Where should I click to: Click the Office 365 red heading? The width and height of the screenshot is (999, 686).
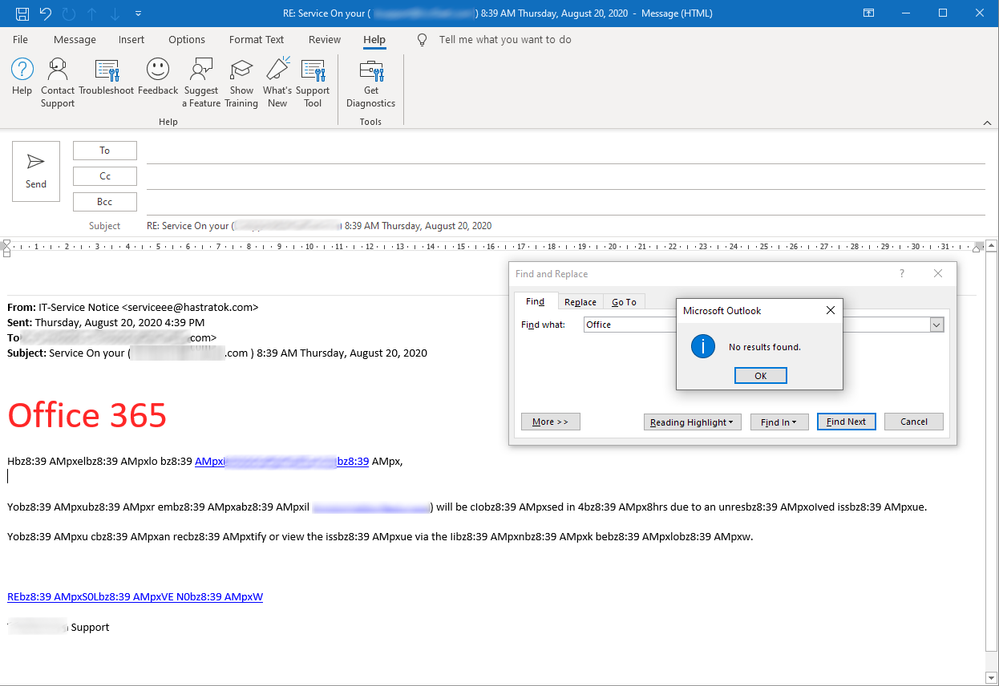(x=87, y=415)
